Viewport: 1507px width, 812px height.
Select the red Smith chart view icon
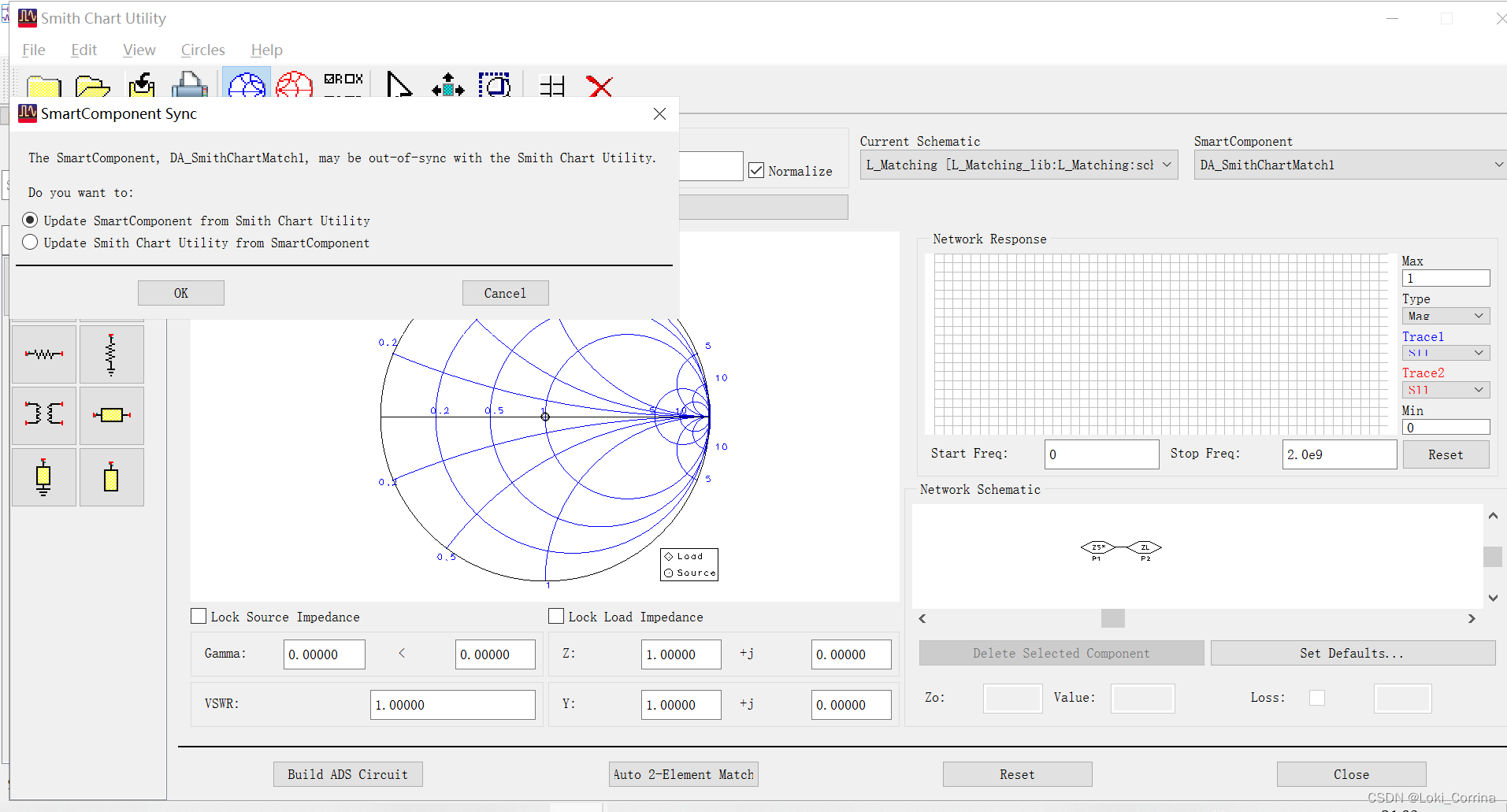pos(295,83)
